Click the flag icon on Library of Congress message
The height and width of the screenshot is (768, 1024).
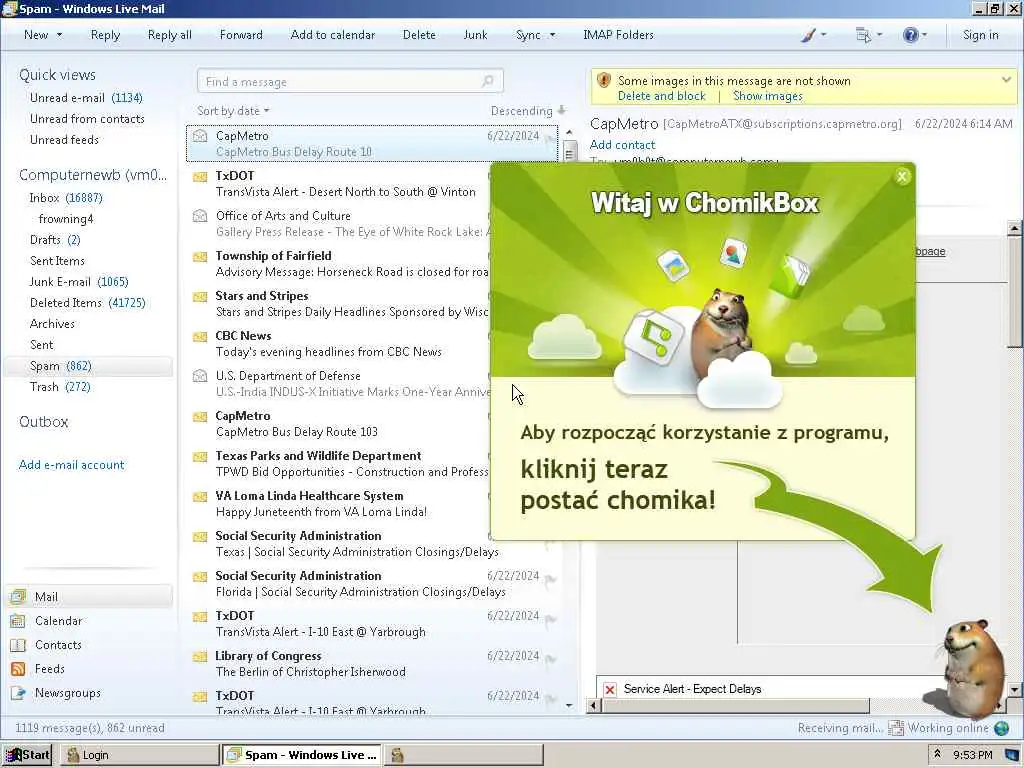point(551,659)
